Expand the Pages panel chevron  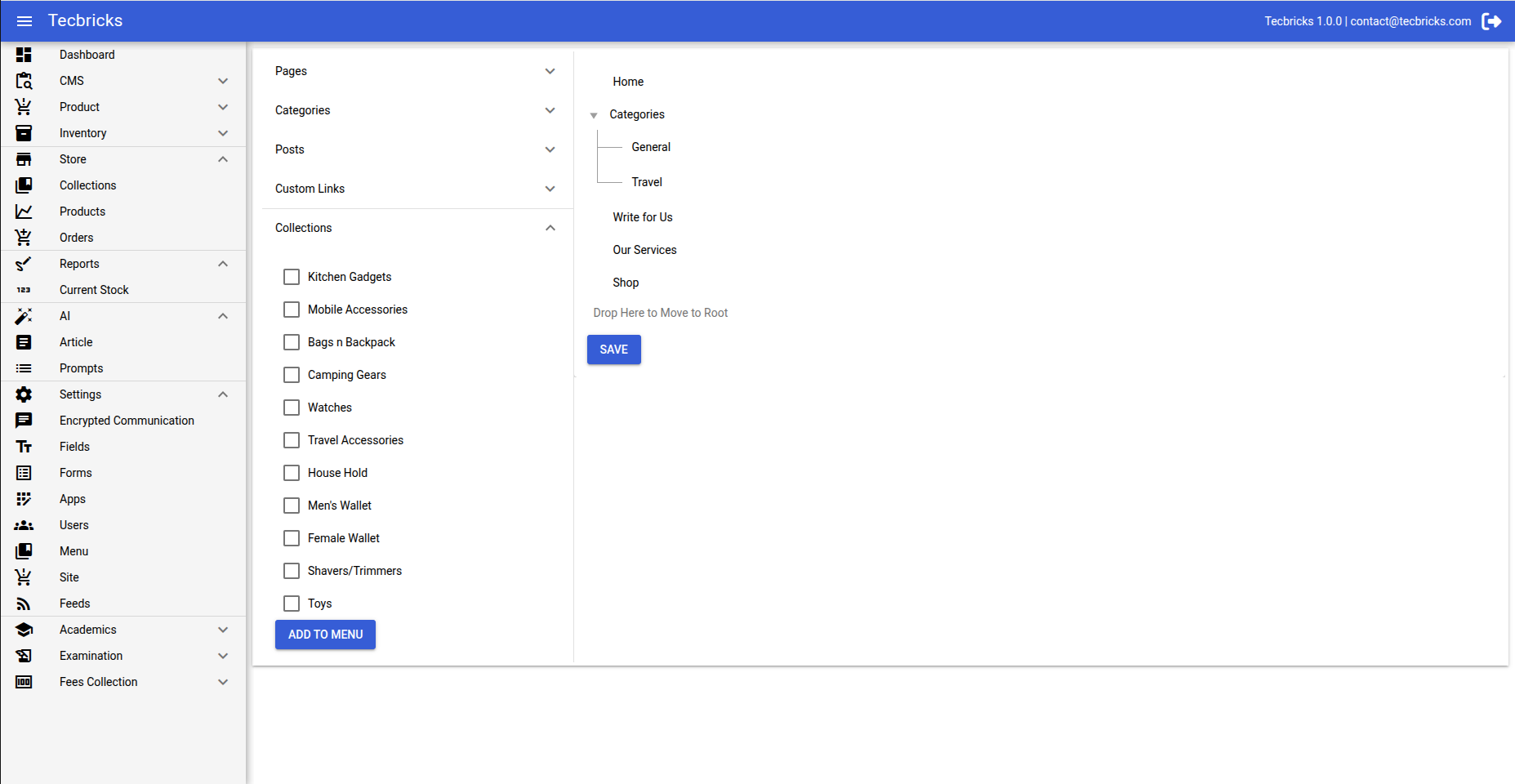coord(550,71)
